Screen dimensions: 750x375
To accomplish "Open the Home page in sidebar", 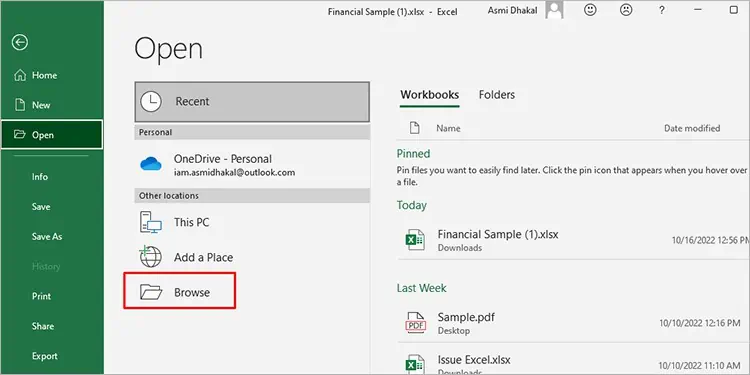I will coord(52,75).
